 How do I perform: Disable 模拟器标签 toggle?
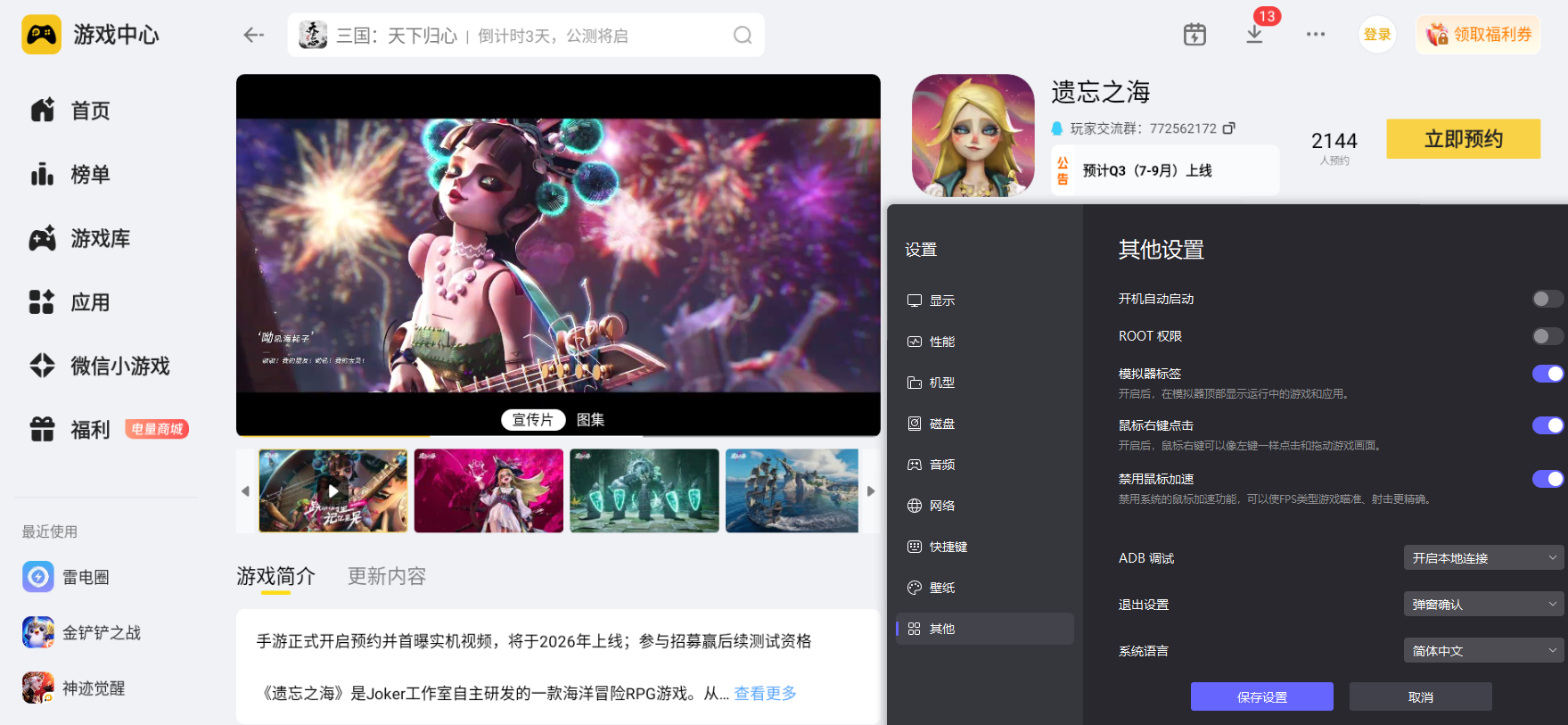(x=1547, y=374)
